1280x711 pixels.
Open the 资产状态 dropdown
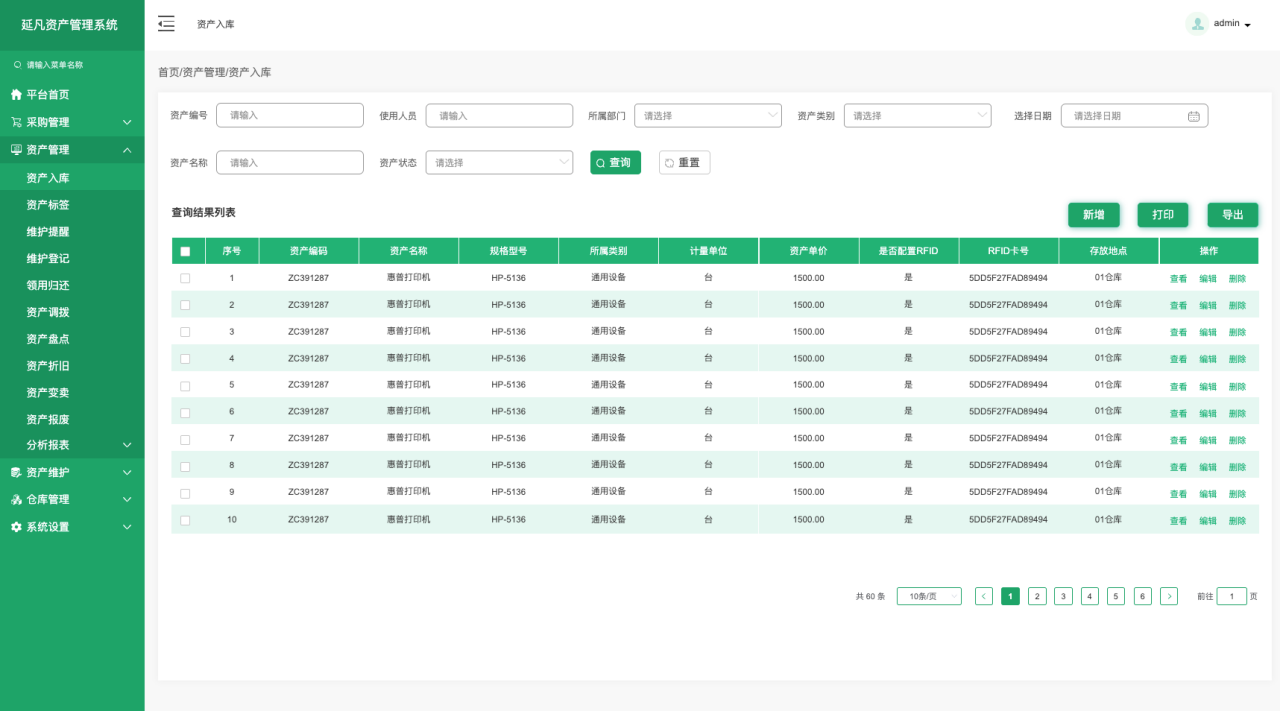pos(499,163)
